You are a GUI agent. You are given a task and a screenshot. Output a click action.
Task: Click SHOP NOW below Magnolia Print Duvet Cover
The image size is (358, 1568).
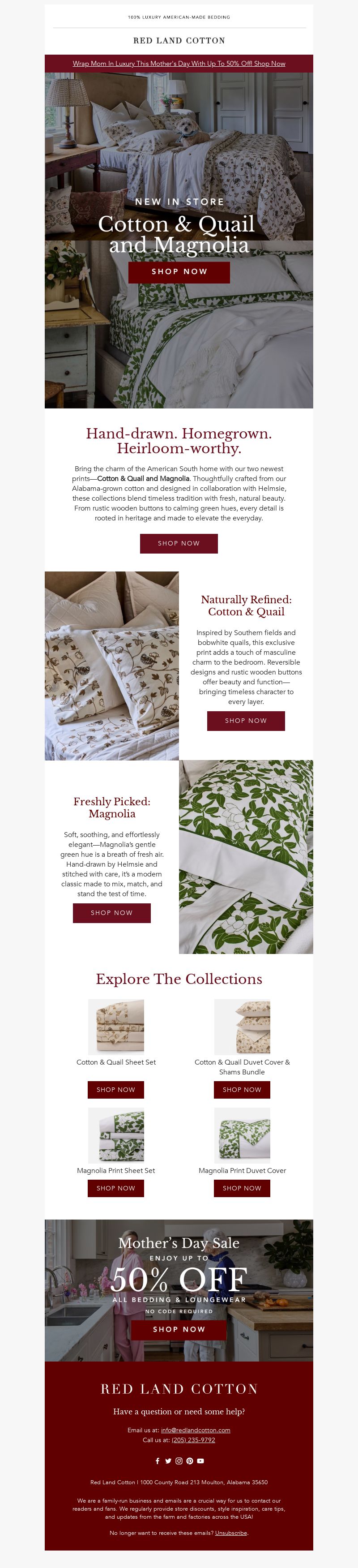tap(242, 1188)
